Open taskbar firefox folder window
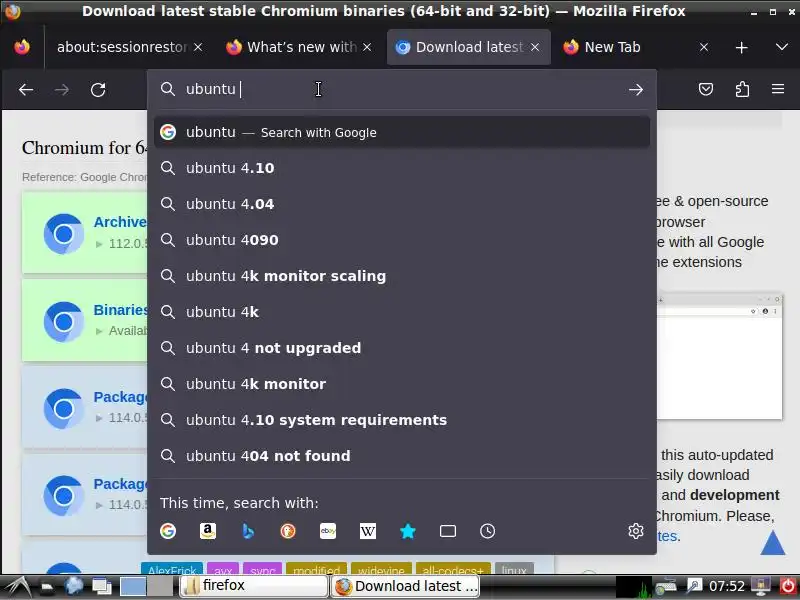This screenshot has width=800, height=600. pos(254,586)
